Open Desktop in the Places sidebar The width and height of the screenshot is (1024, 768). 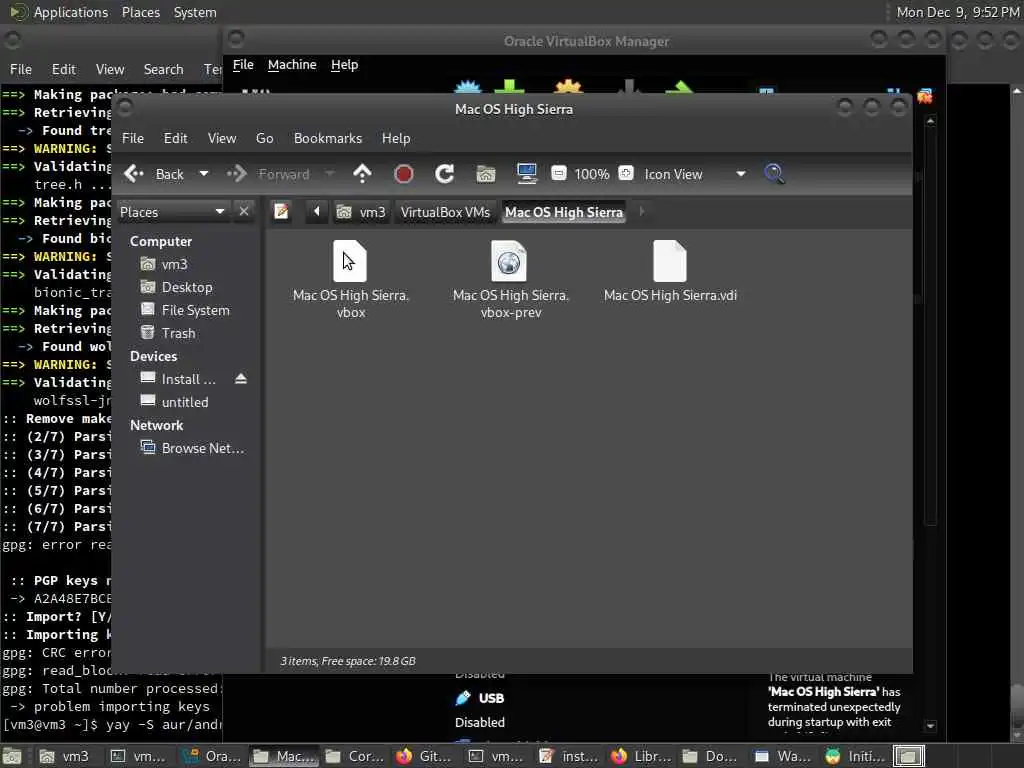[187, 287]
